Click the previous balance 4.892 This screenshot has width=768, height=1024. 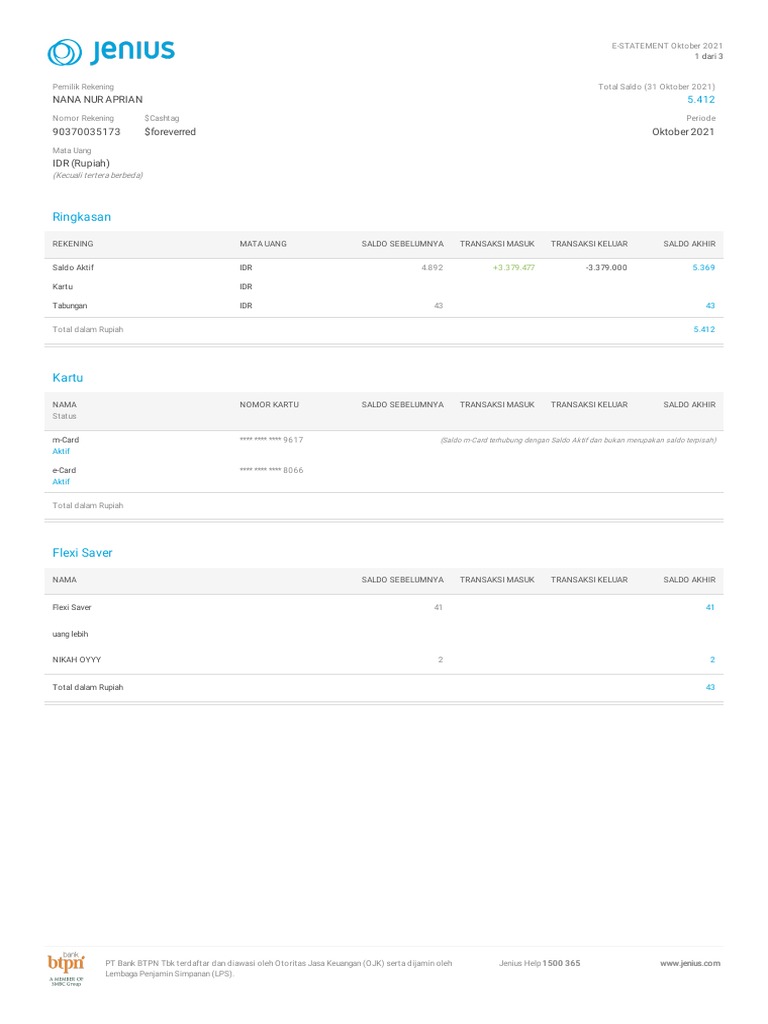[432, 267]
